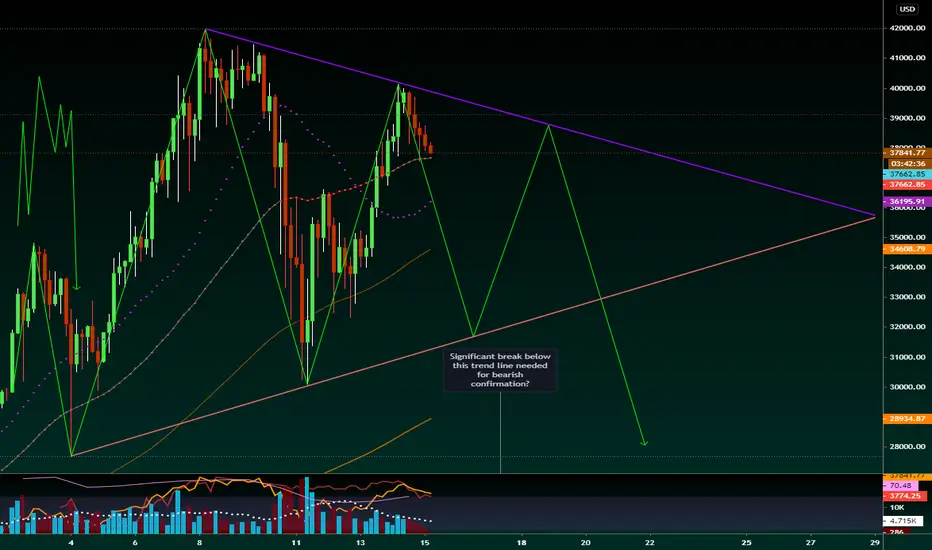932x550 pixels.
Task: Click date 15 on the time axis
Action: click(x=424, y=542)
